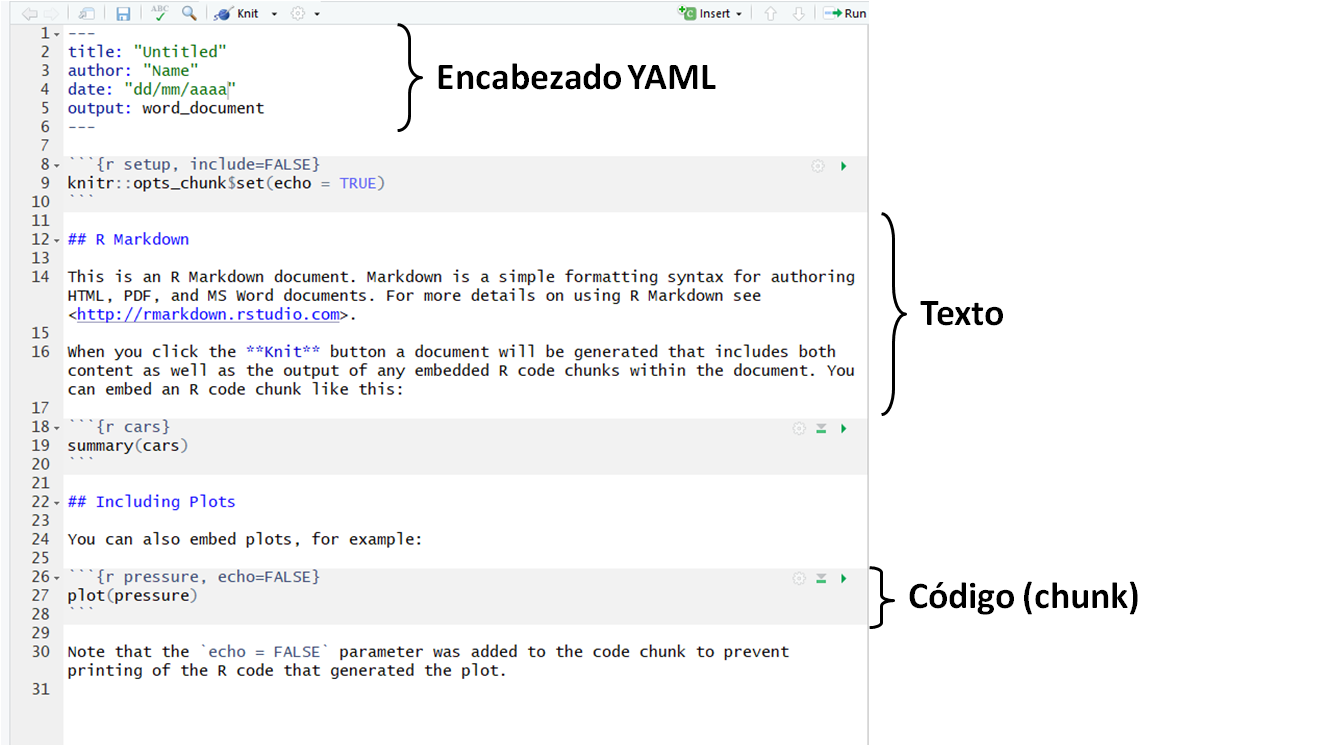This screenshot has width=1319, height=746.
Task: Click Run to execute current line
Action: click(x=845, y=14)
